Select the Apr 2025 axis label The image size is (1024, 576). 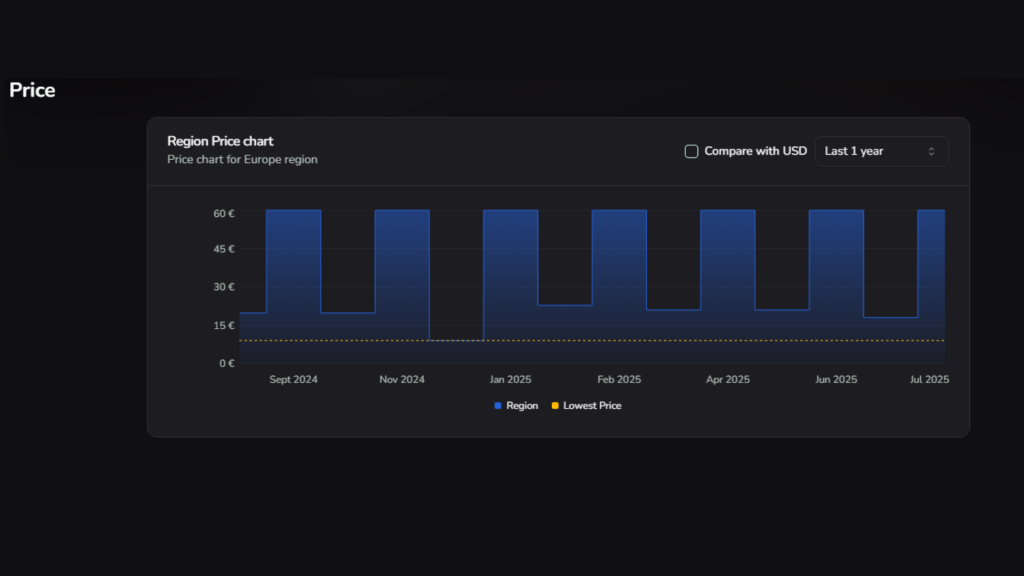(727, 380)
